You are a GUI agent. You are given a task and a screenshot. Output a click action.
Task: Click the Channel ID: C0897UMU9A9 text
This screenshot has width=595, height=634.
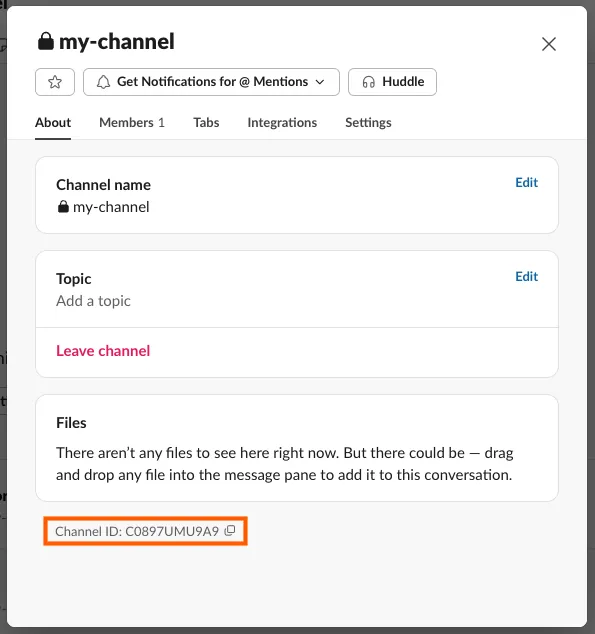point(137,531)
